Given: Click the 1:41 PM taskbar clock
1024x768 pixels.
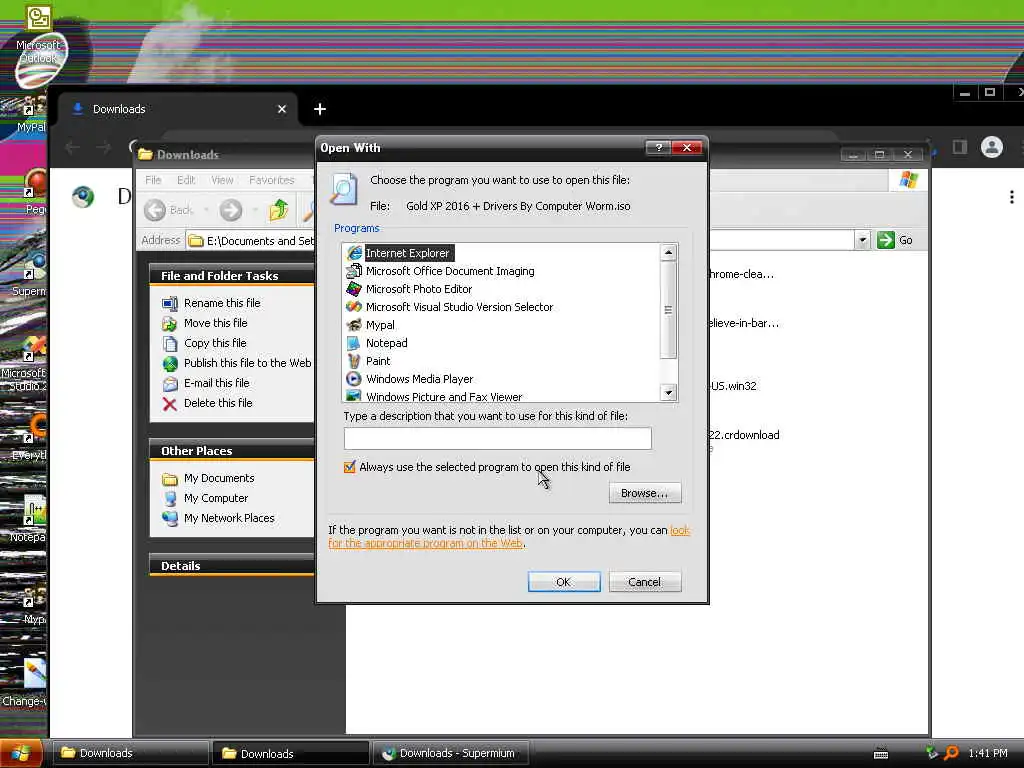Looking at the screenshot, I should point(987,753).
